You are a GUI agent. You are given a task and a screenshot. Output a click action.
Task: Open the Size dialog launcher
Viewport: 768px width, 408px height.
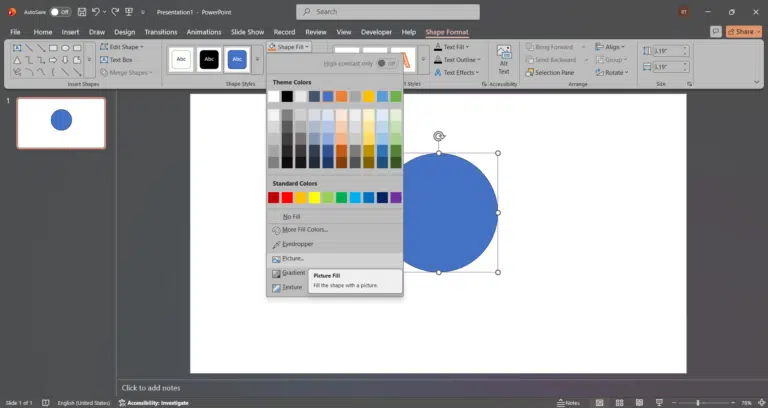(689, 84)
